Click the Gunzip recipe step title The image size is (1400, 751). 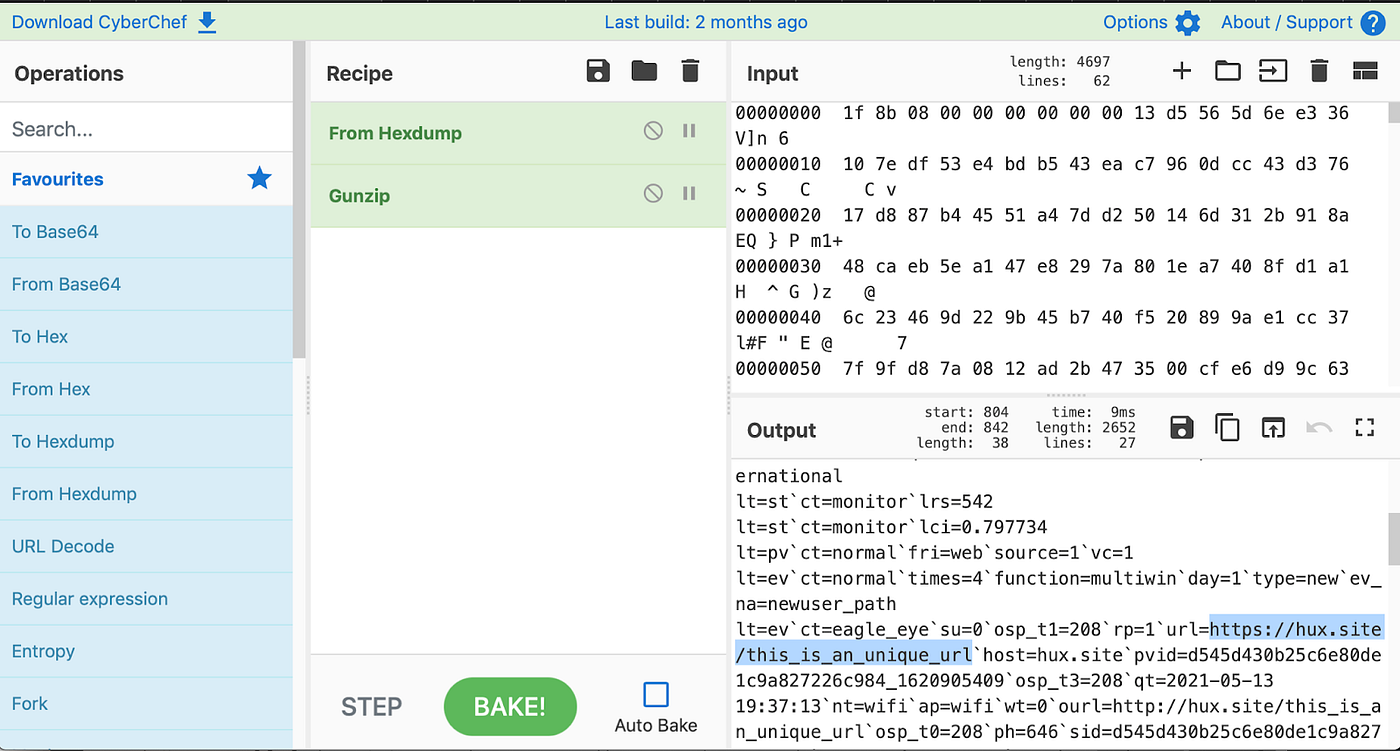tap(359, 196)
